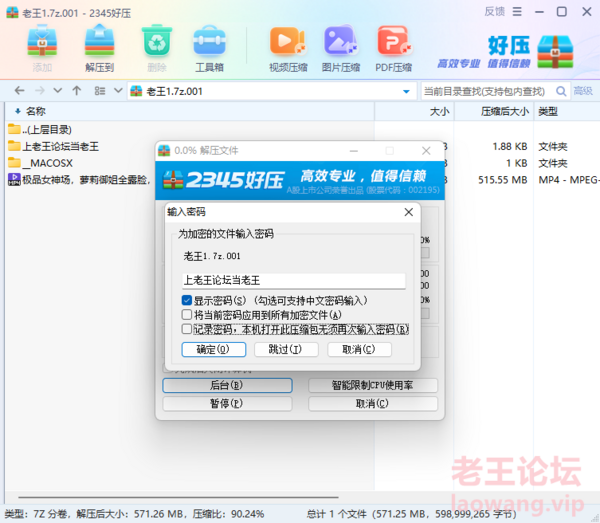Click the 解压到 (Extract to) toolbar icon
This screenshot has height=523, width=600.
[99, 48]
